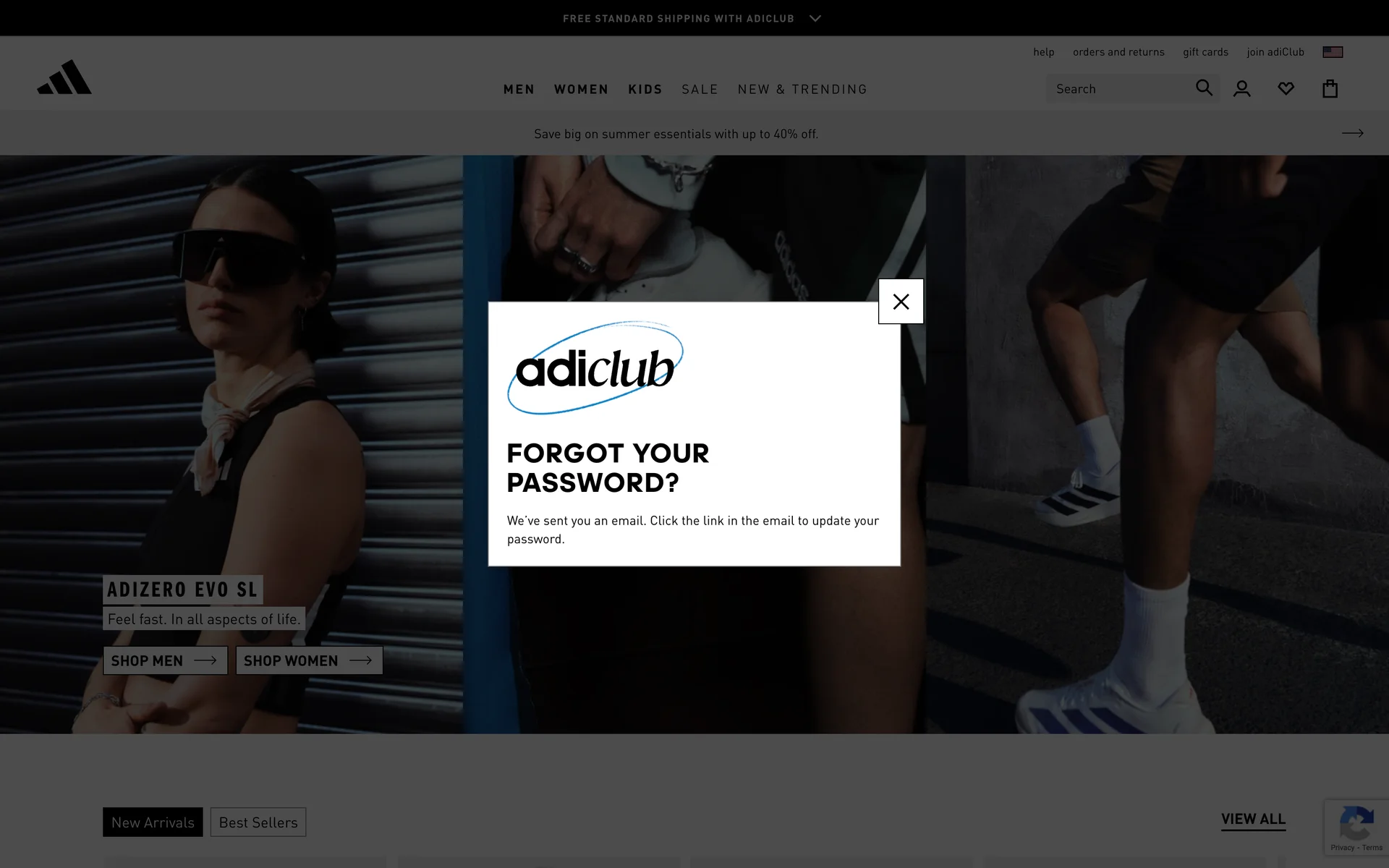Click the search magnifier icon
Image resolution: width=1389 pixels, height=868 pixels.
tap(1204, 88)
